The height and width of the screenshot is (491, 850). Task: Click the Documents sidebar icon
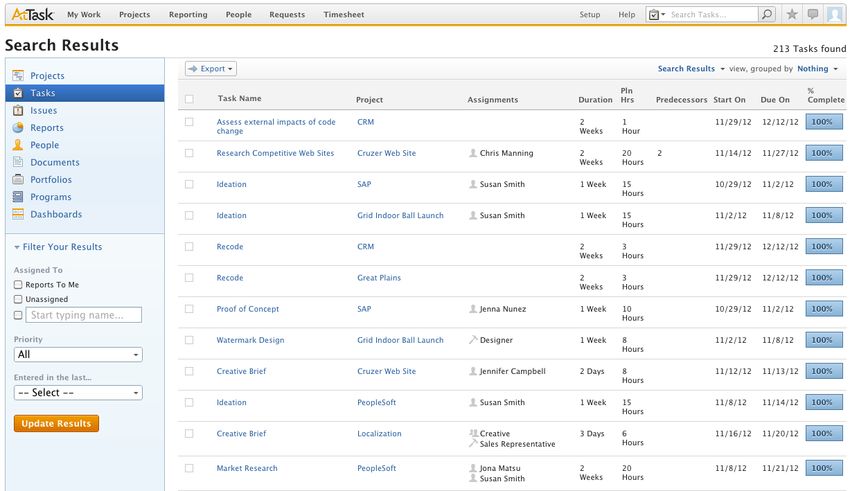[x=18, y=162]
